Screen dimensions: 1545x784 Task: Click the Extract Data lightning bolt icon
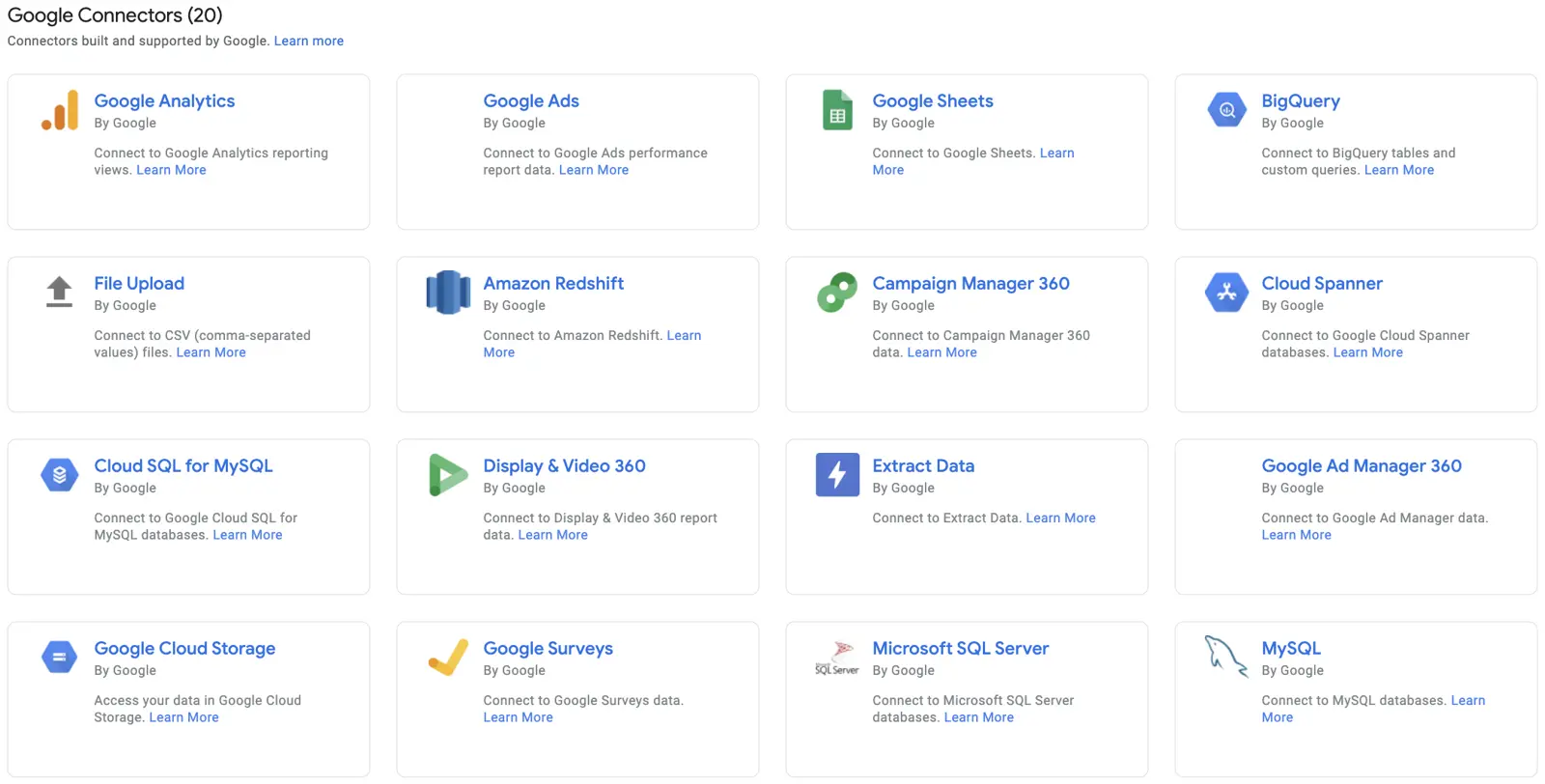[x=837, y=475]
